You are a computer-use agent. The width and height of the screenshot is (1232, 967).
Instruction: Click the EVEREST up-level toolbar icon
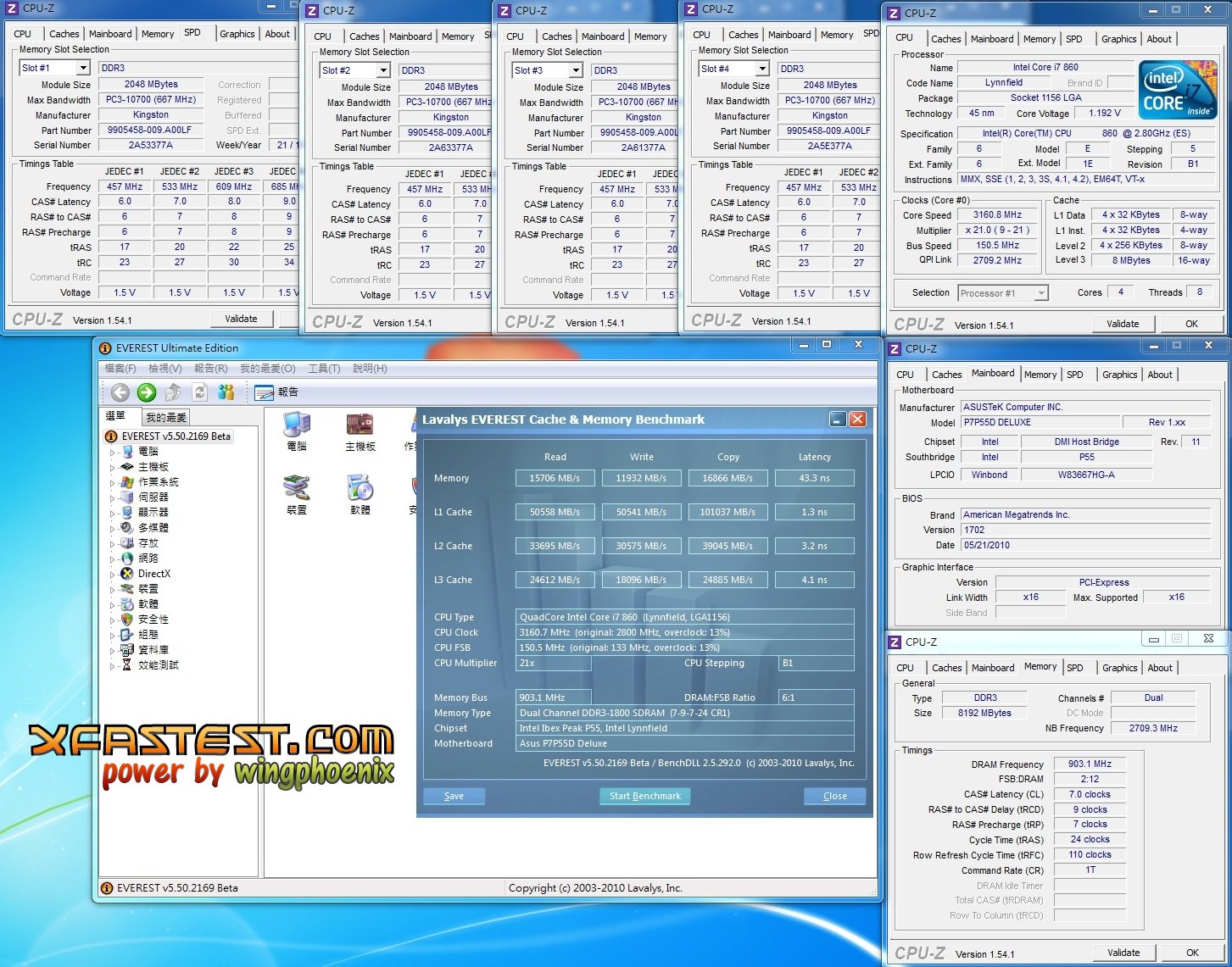[173, 392]
